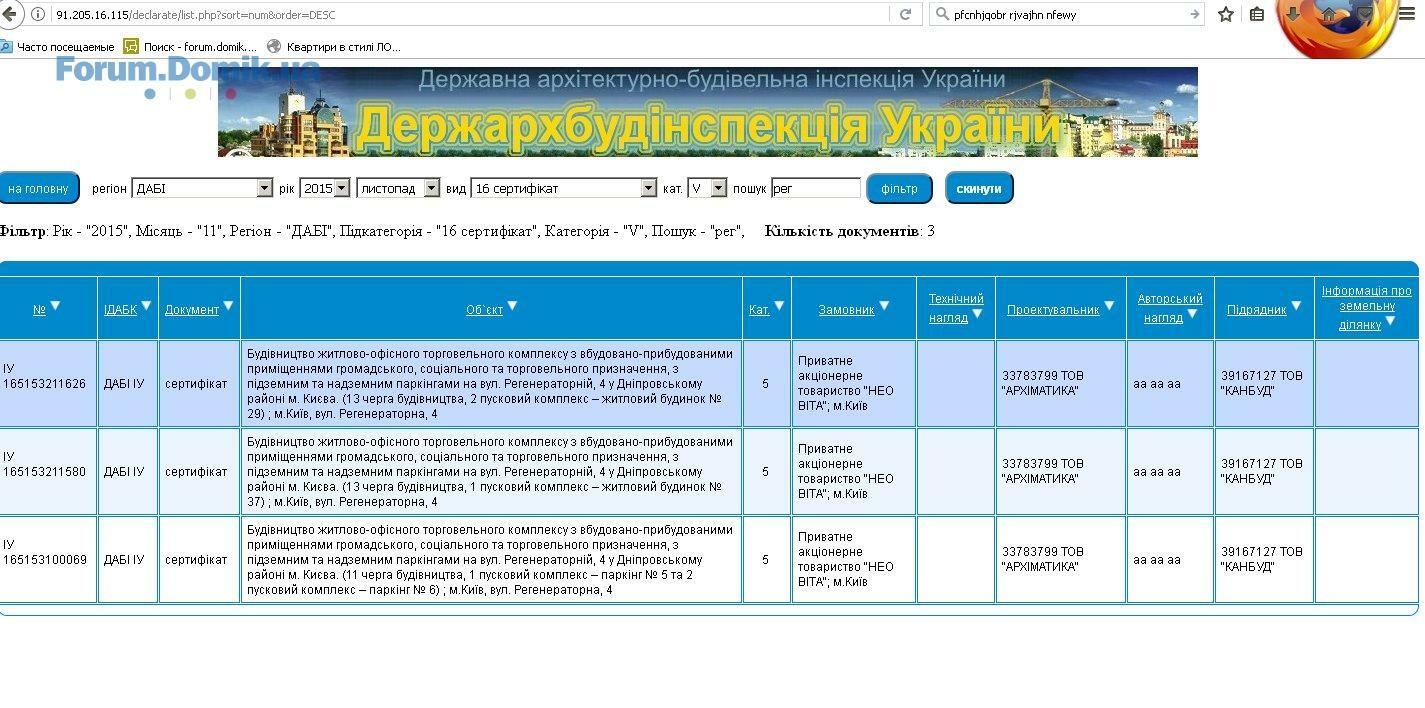Apply the filter with the фільтр button
The image size is (1425, 708).
[x=899, y=188]
